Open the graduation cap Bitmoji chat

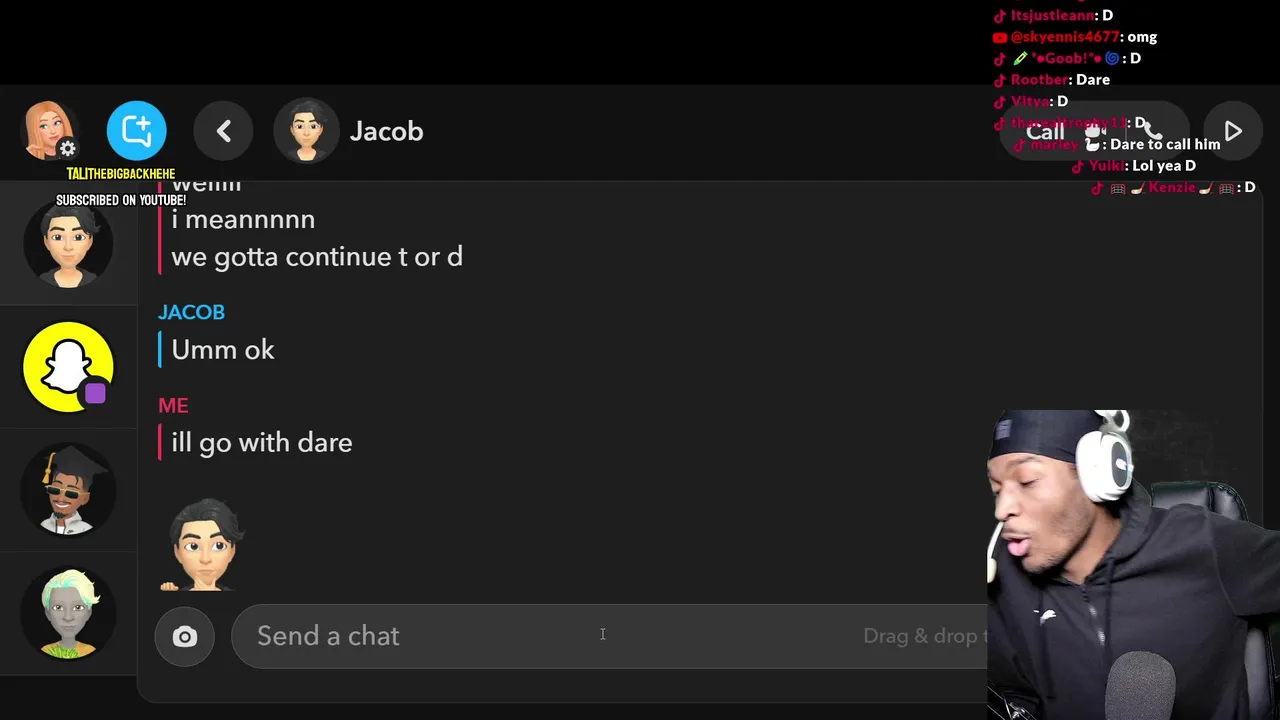point(68,490)
